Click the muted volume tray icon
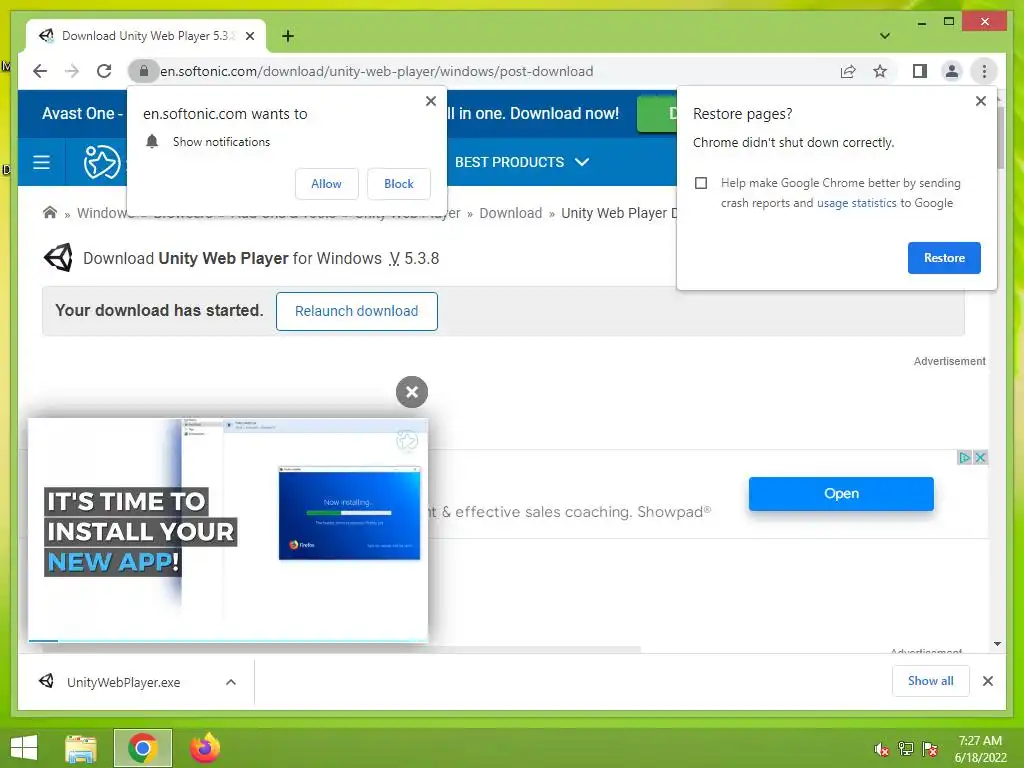The image size is (1024, 768). click(881, 749)
